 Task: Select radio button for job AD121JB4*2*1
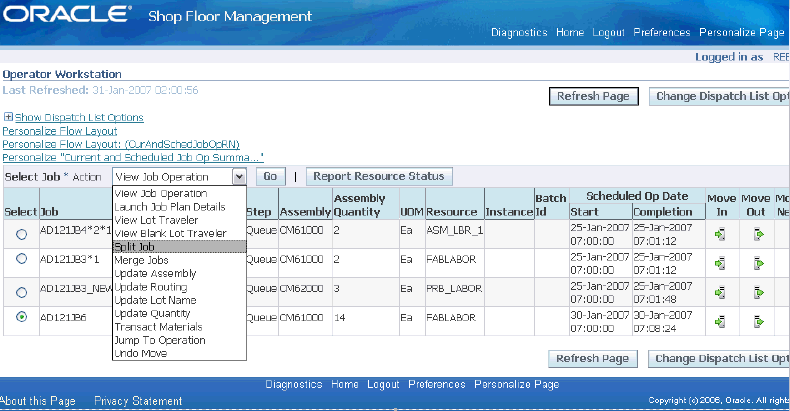click(21, 234)
